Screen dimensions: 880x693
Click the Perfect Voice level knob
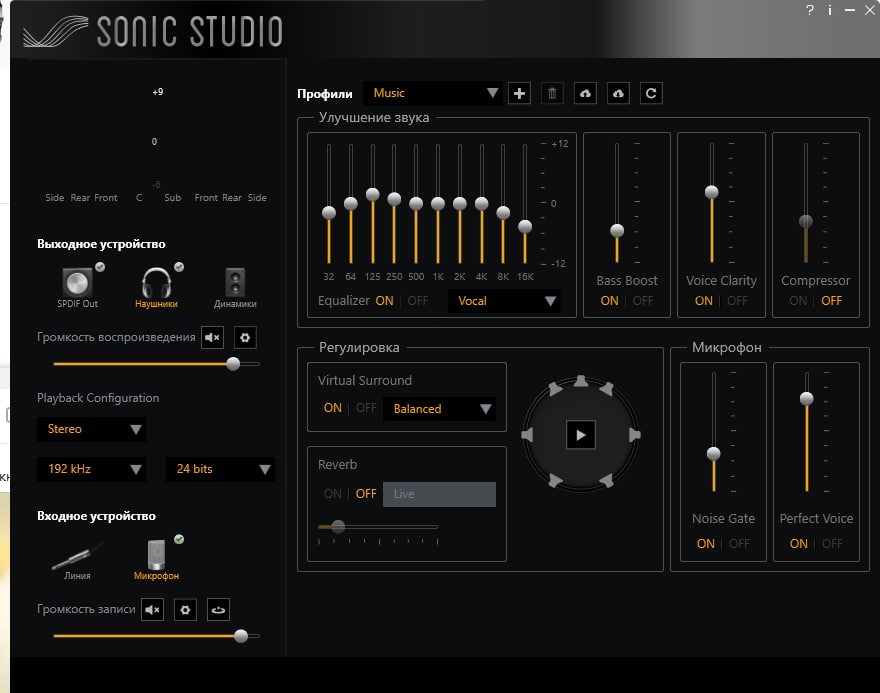[x=806, y=398]
